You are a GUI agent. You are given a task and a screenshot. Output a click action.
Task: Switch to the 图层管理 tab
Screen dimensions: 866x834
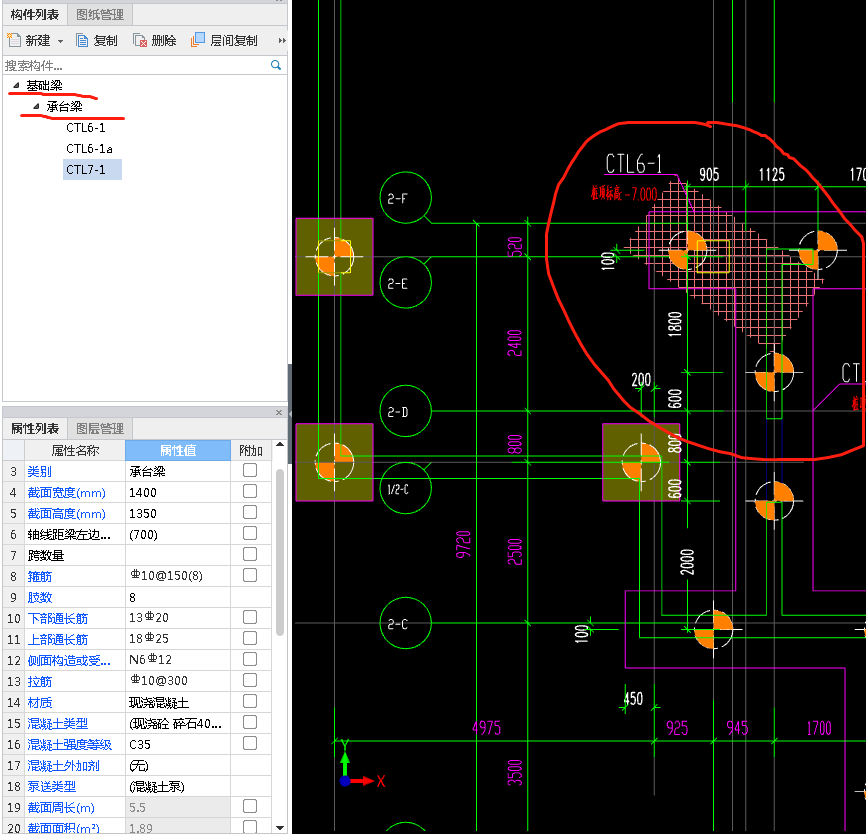coord(100,428)
